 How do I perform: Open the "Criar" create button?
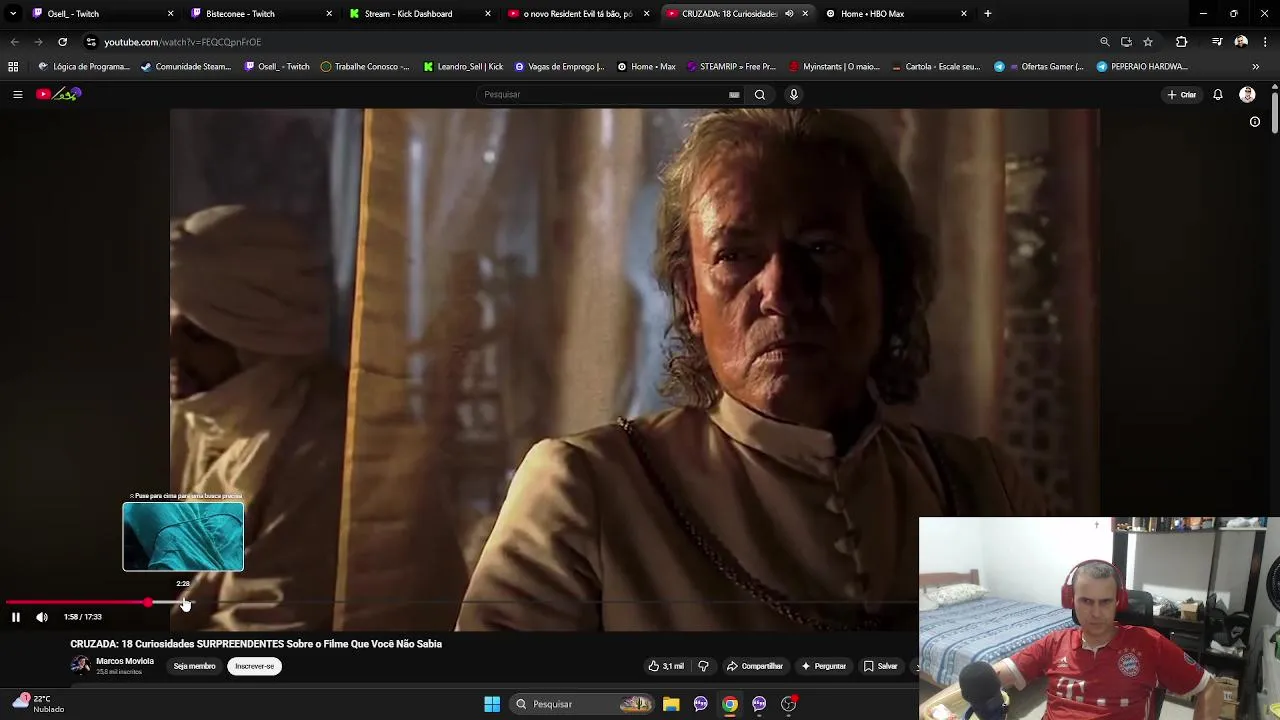click(x=1181, y=95)
